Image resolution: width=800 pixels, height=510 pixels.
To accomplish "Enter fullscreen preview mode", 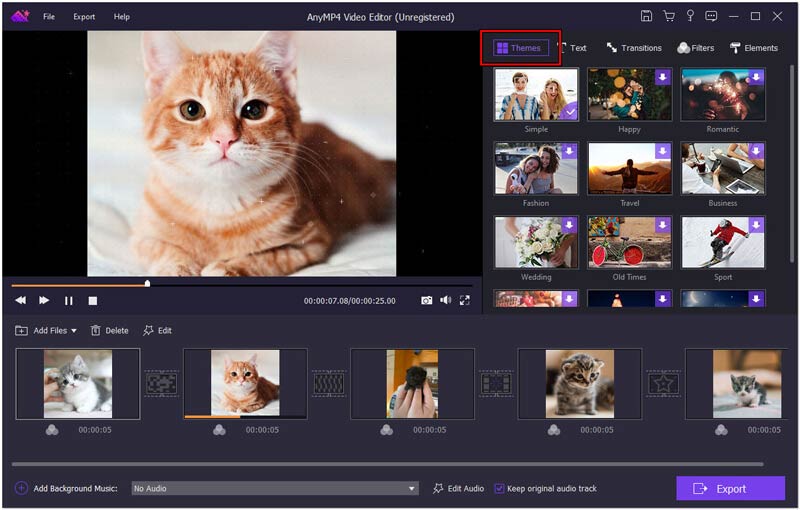I will click(464, 300).
